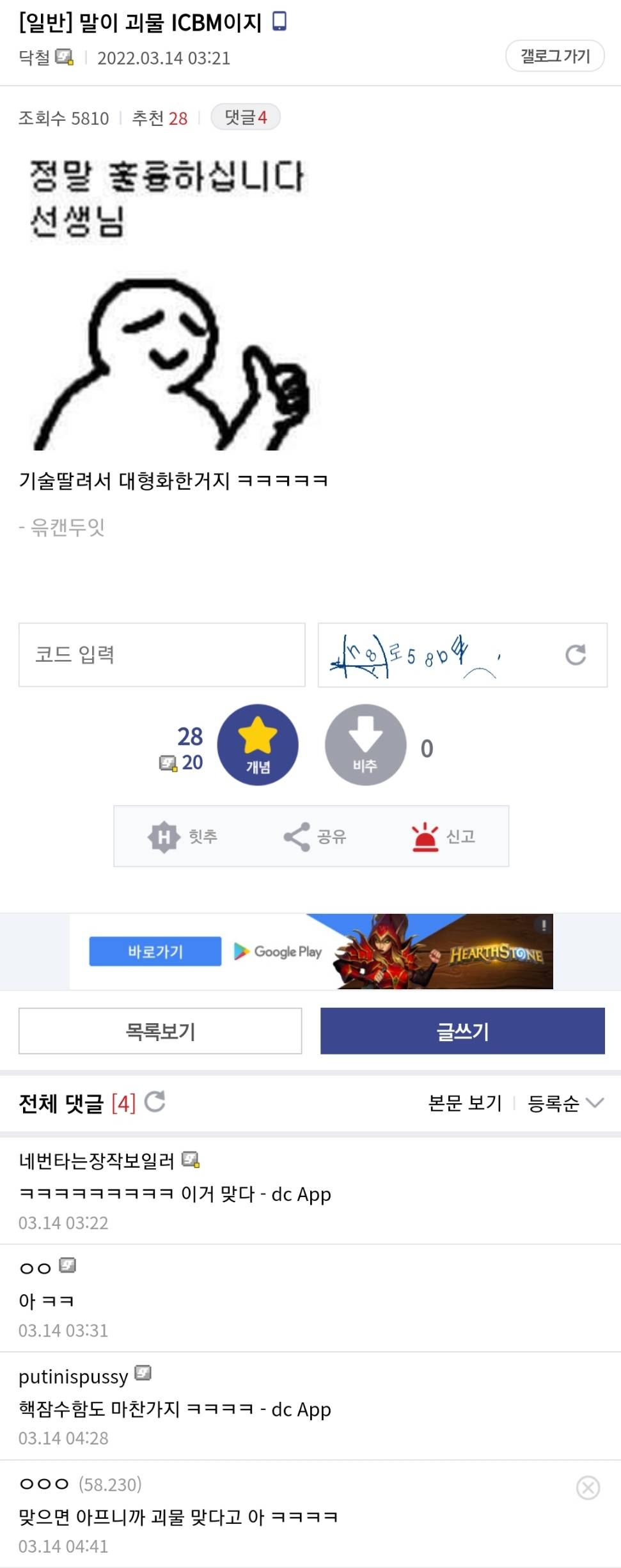Click the 신고 report siren icon
This screenshot has height=1568, width=621.
coord(425,837)
